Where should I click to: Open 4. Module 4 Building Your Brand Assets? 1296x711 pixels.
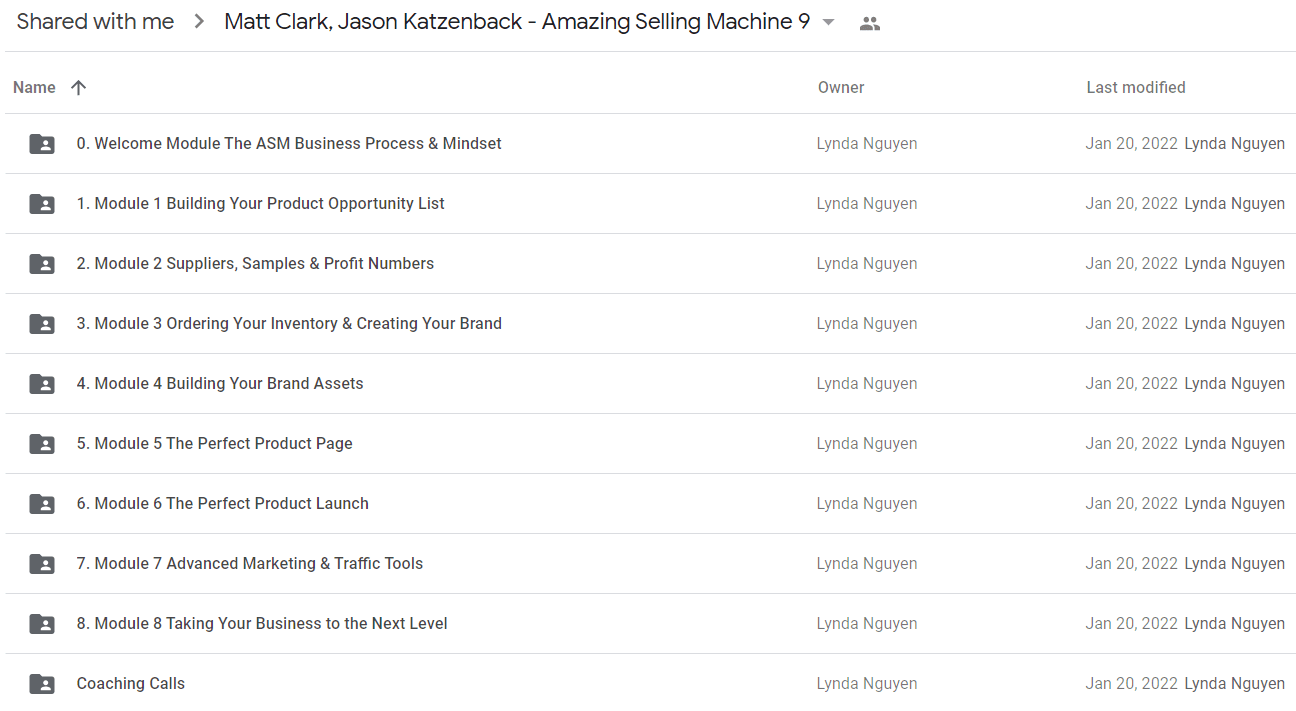point(220,384)
